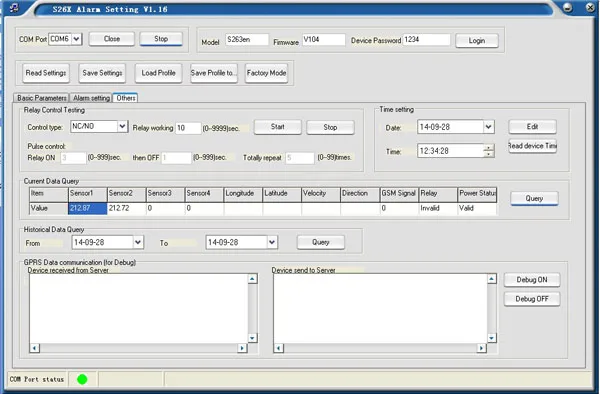Open the COM Port dropdown
Viewport: 600px width, 394px height.
tap(76, 39)
